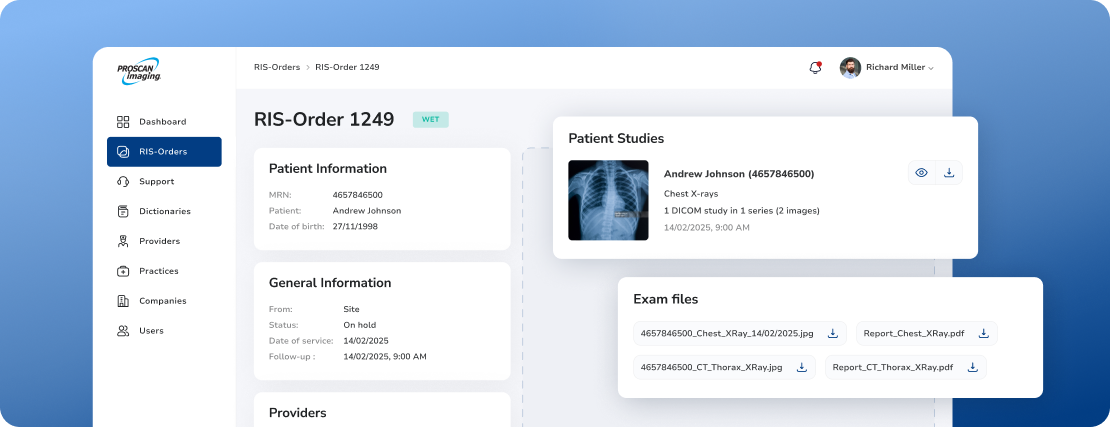Screen dimensions: 1110x427
Task: Click the Chest X-rays study description
Action: coord(690,193)
